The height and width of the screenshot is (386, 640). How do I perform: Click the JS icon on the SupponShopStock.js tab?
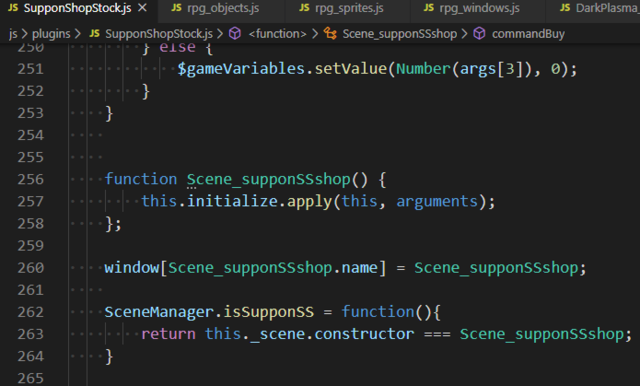(x=13, y=8)
